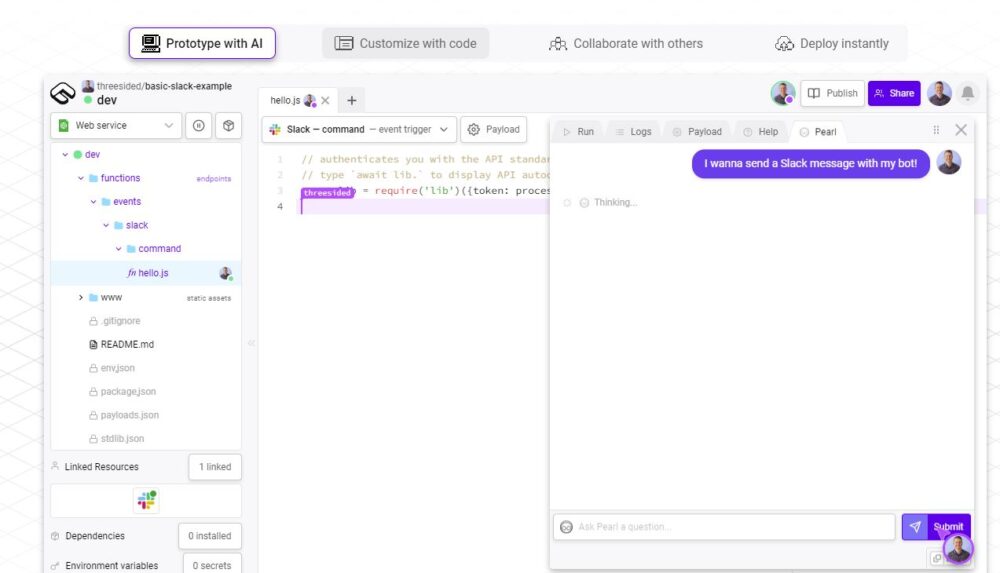Click the pause circle icon beside Web service
This screenshot has height=573, width=1000.
199,126
